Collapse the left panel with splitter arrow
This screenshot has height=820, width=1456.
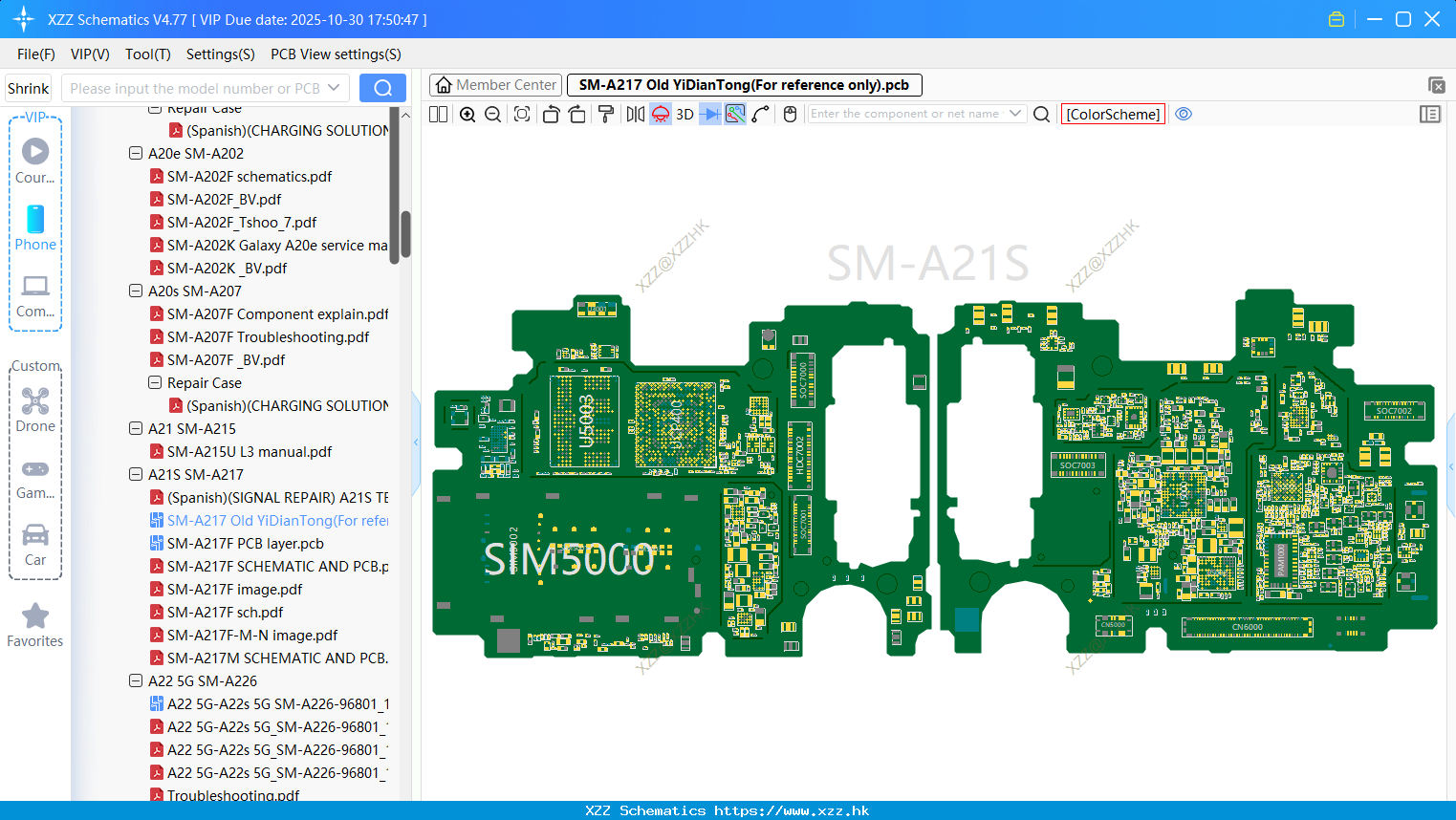(x=416, y=442)
